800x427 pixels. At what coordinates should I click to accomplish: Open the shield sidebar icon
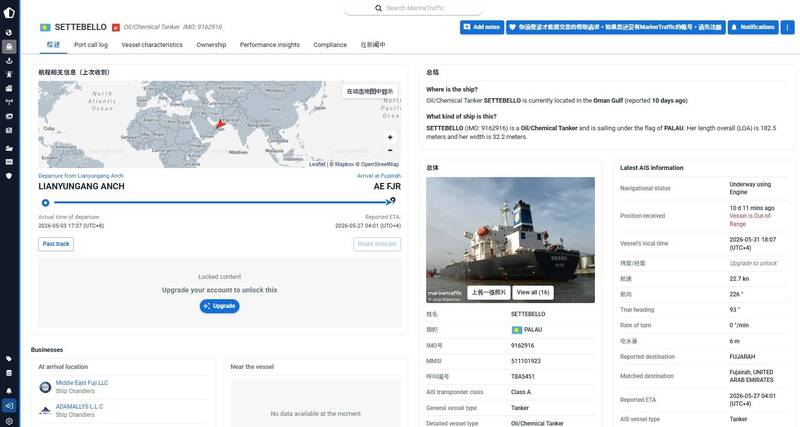click(x=9, y=175)
